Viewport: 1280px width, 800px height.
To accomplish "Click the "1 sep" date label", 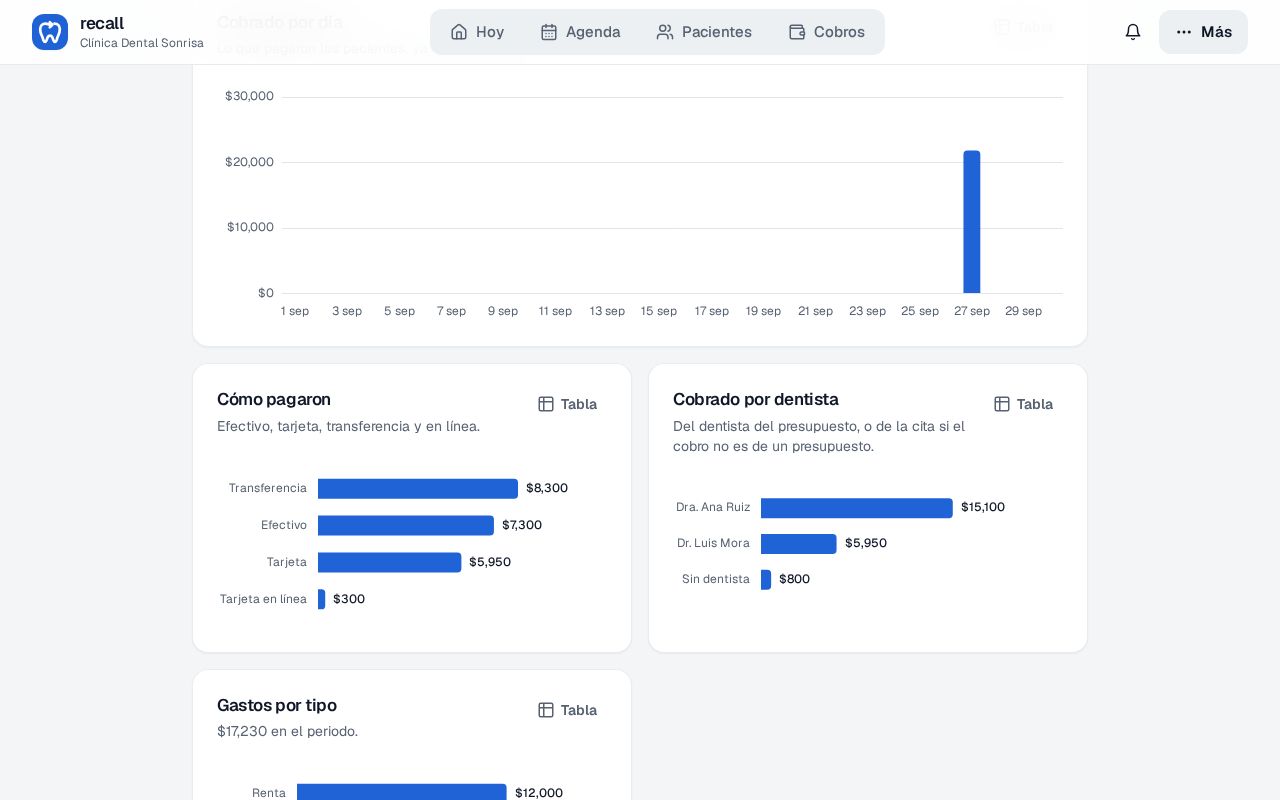I will [x=295, y=311].
